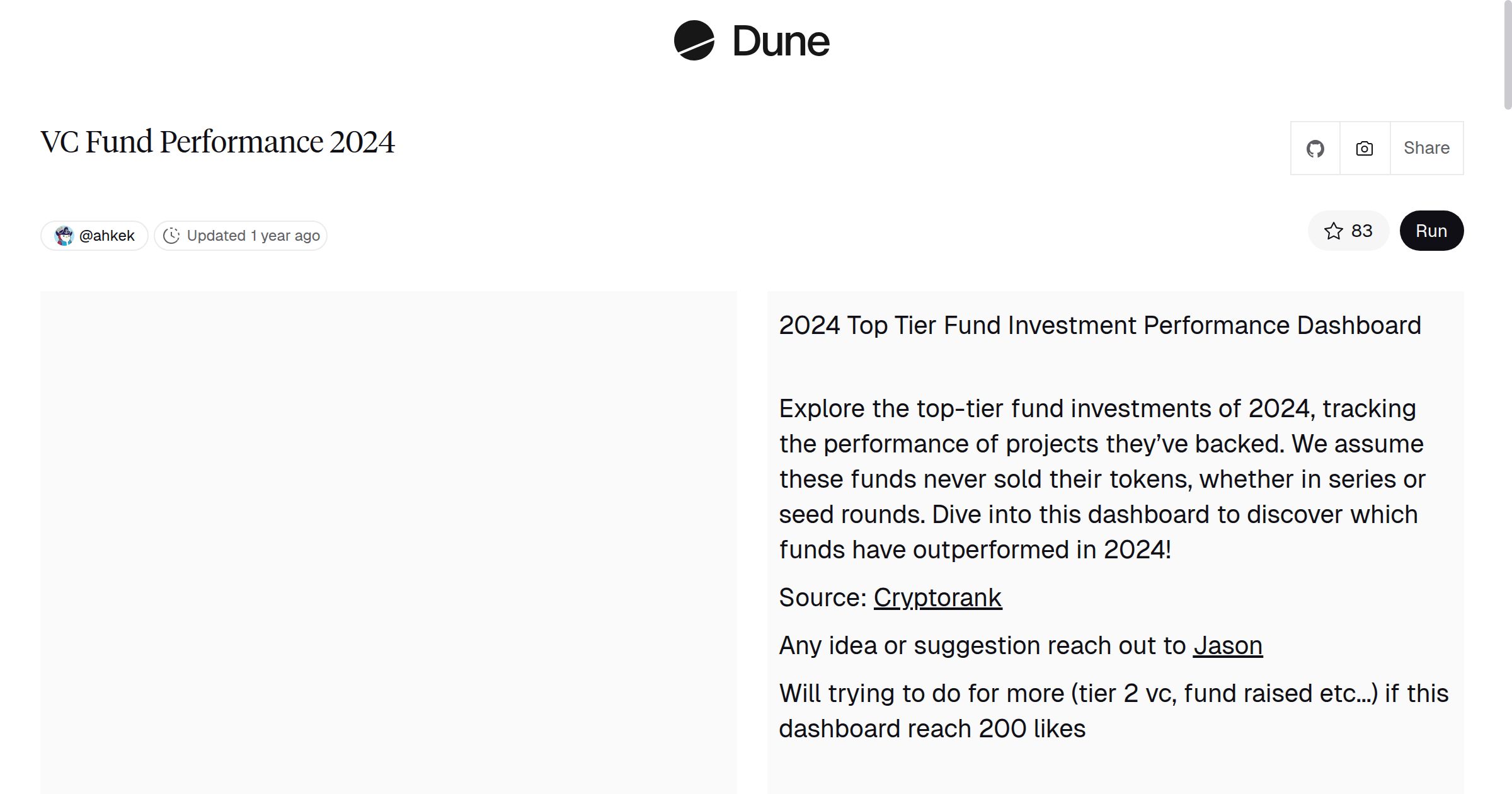Click the pirate avatar inside the author badge
Screen dimensions: 1512x794
pos(65,235)
